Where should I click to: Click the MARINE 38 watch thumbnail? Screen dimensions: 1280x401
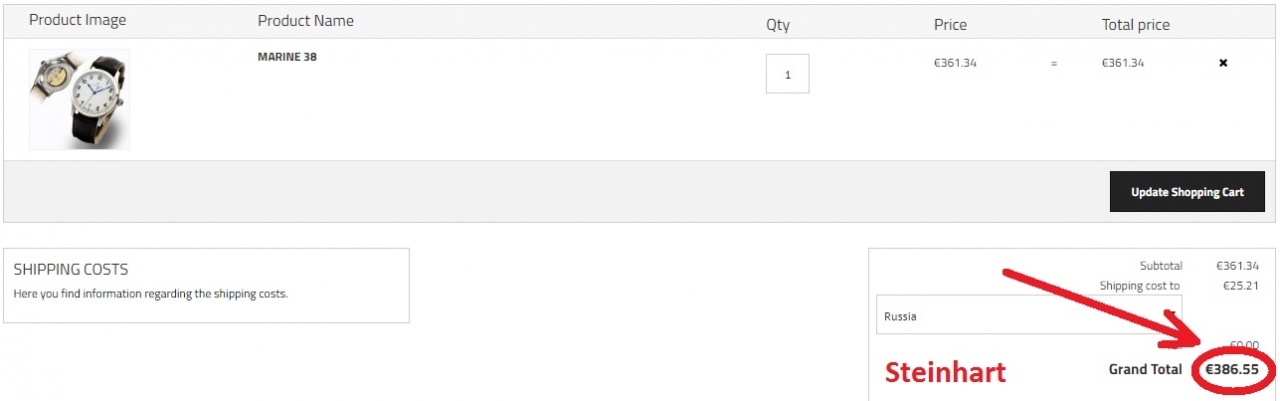tap(79, 99)
